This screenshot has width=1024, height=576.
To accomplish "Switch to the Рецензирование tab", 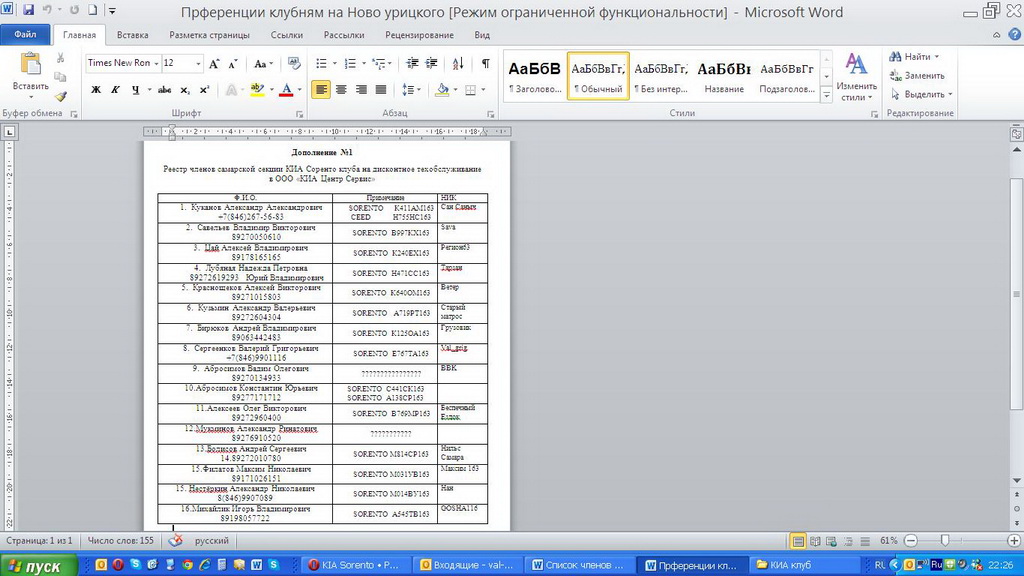I will [419, 35].
